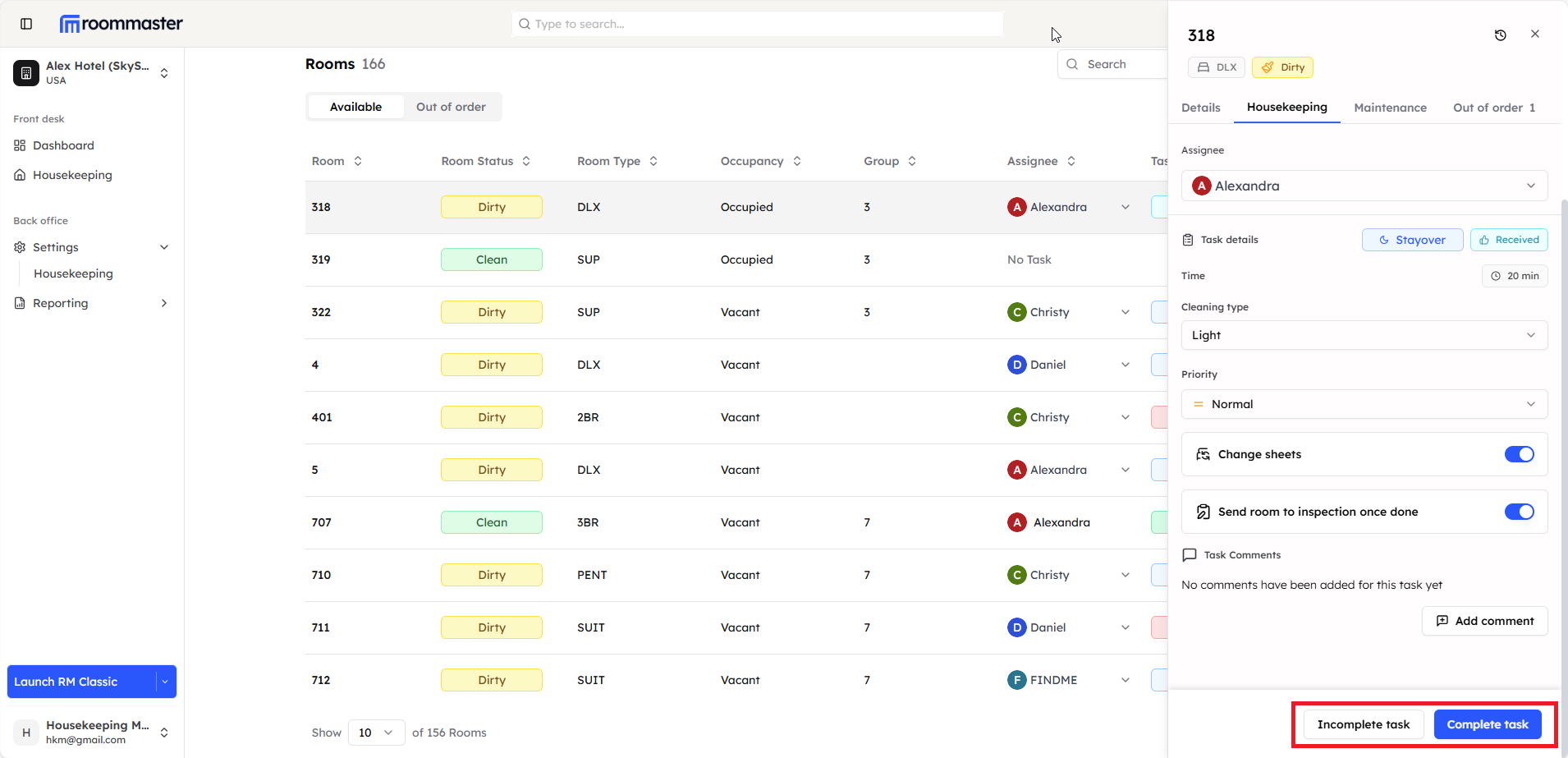Open rows-per-page dropdown showing 10

click(376, 733)
